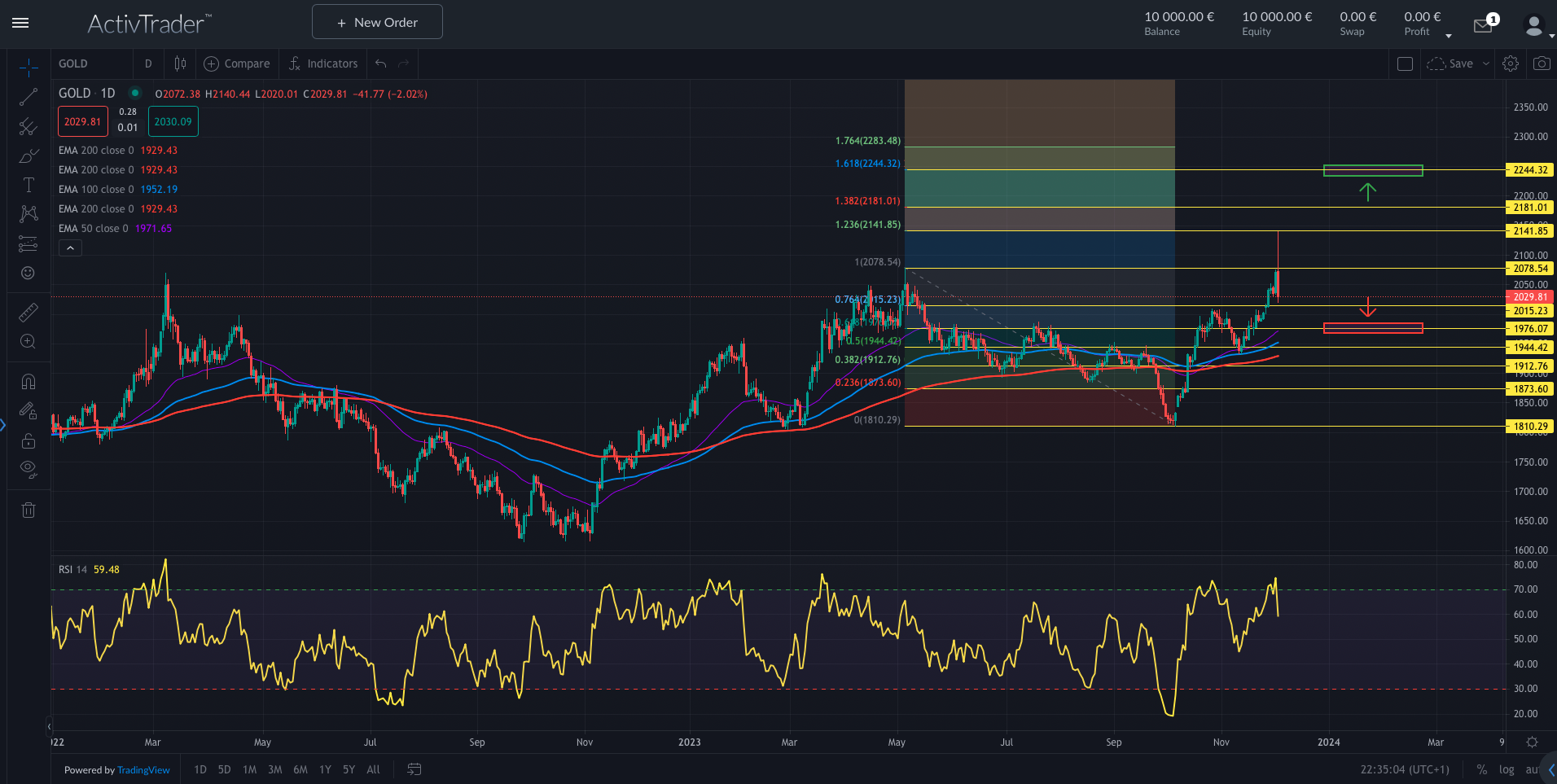
Task: Toggle magnet mode for drawings
Action: point(29,382)
